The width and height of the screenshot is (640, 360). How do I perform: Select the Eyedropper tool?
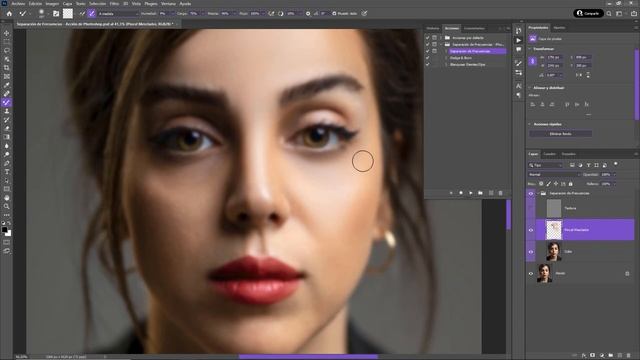click(7, 85)
